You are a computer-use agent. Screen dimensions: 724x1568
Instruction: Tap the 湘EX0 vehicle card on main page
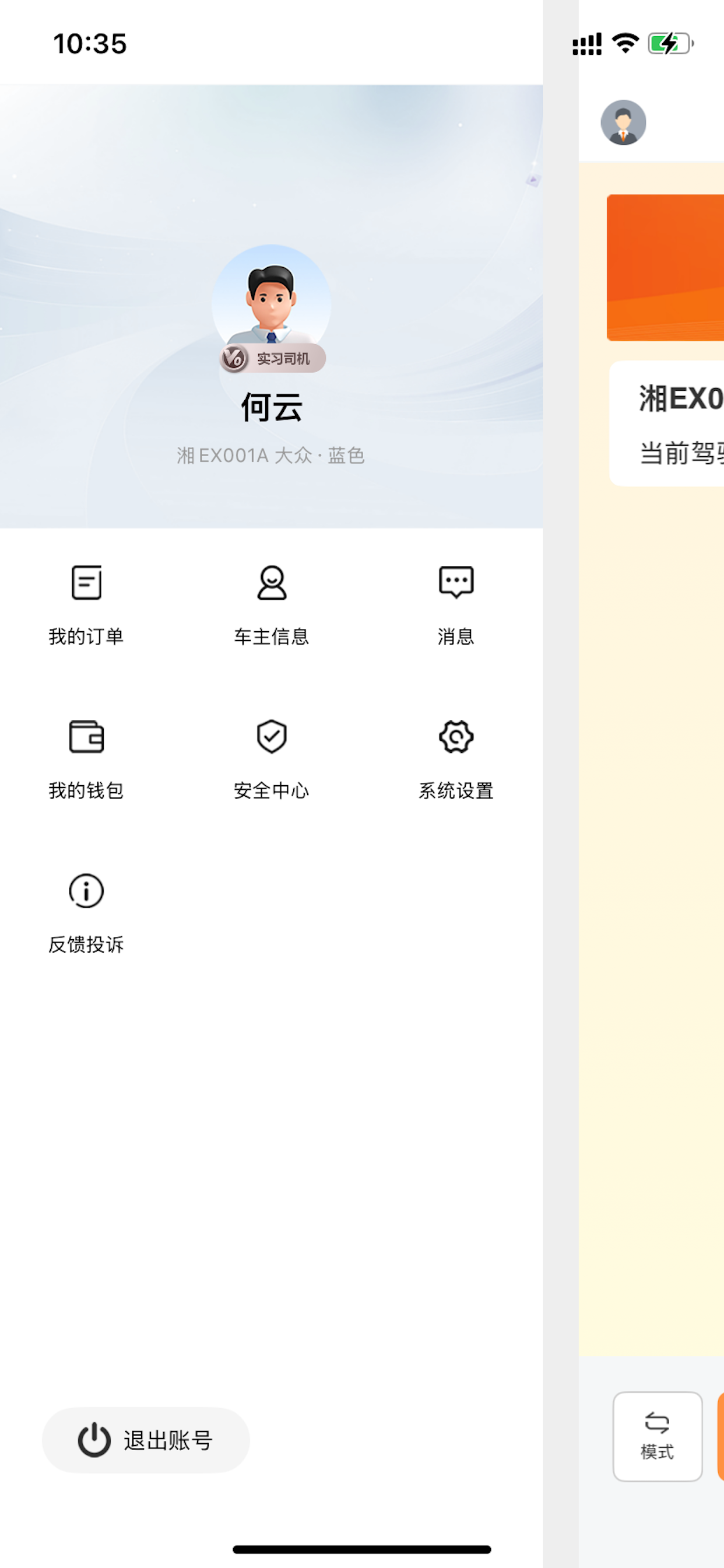tap(666, 423)
